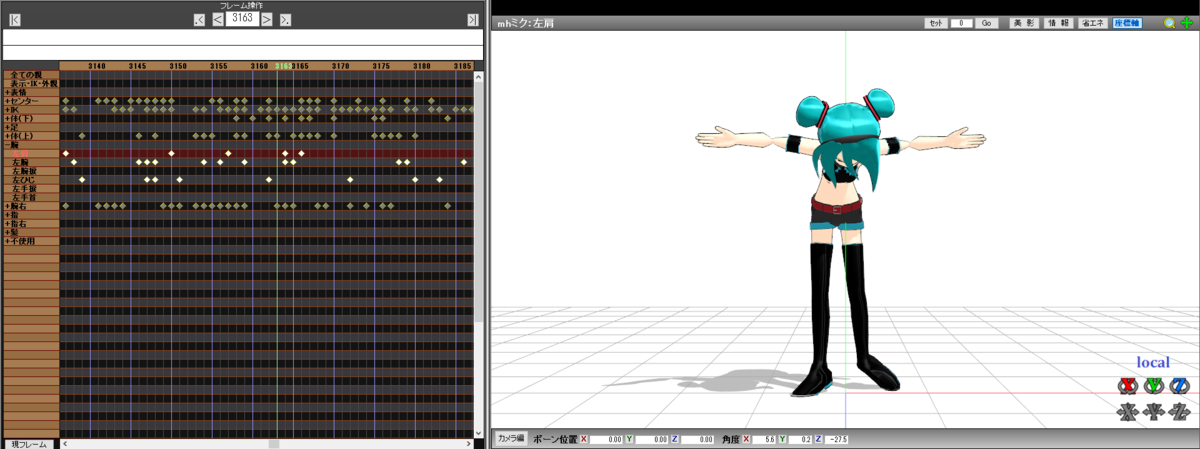Click the frame jump field showing 0
This screenshot has width=1200, height=449.
click(x=961, y=23)
